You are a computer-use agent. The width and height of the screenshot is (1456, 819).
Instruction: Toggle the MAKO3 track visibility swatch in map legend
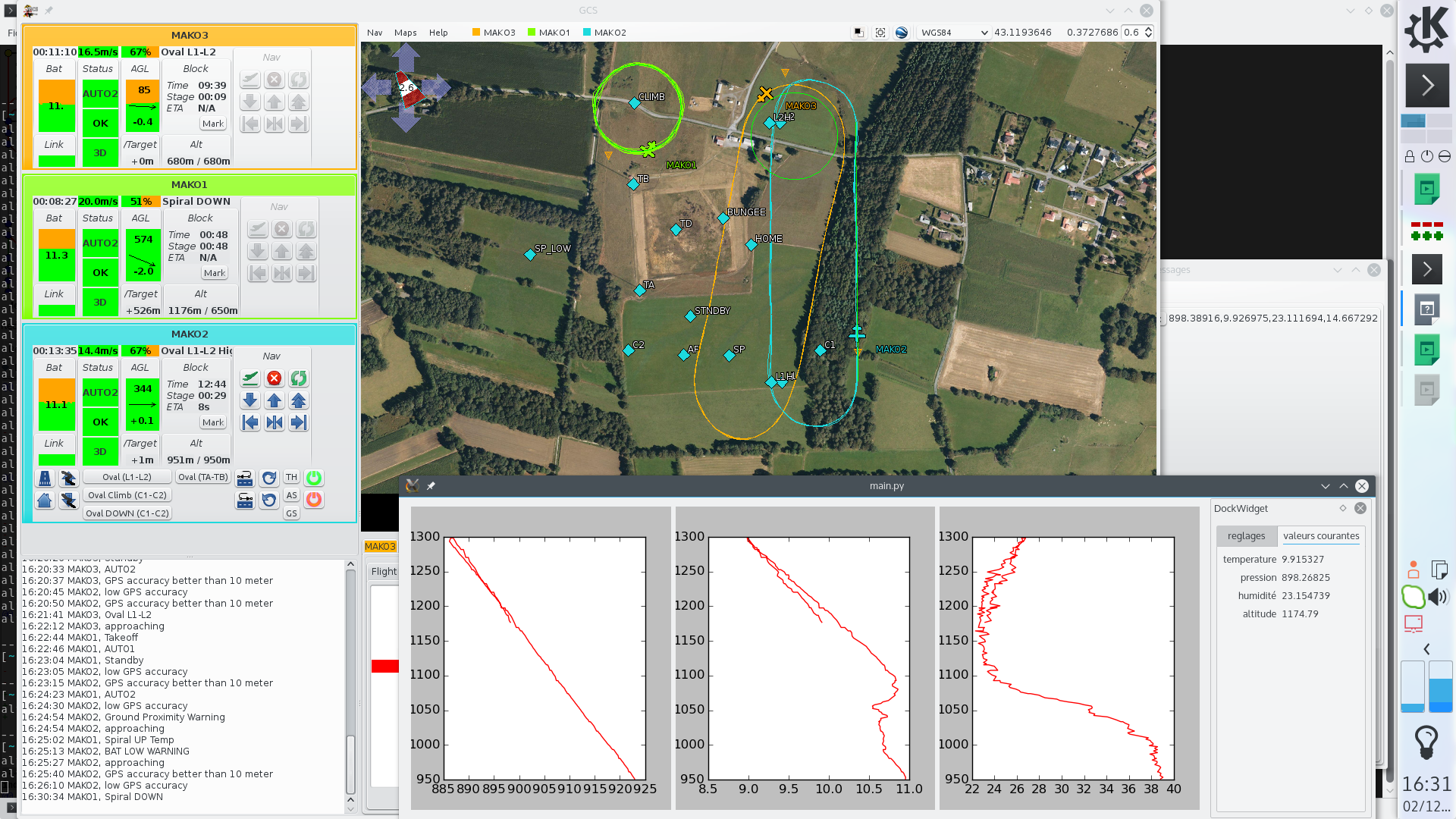point(478,33)
